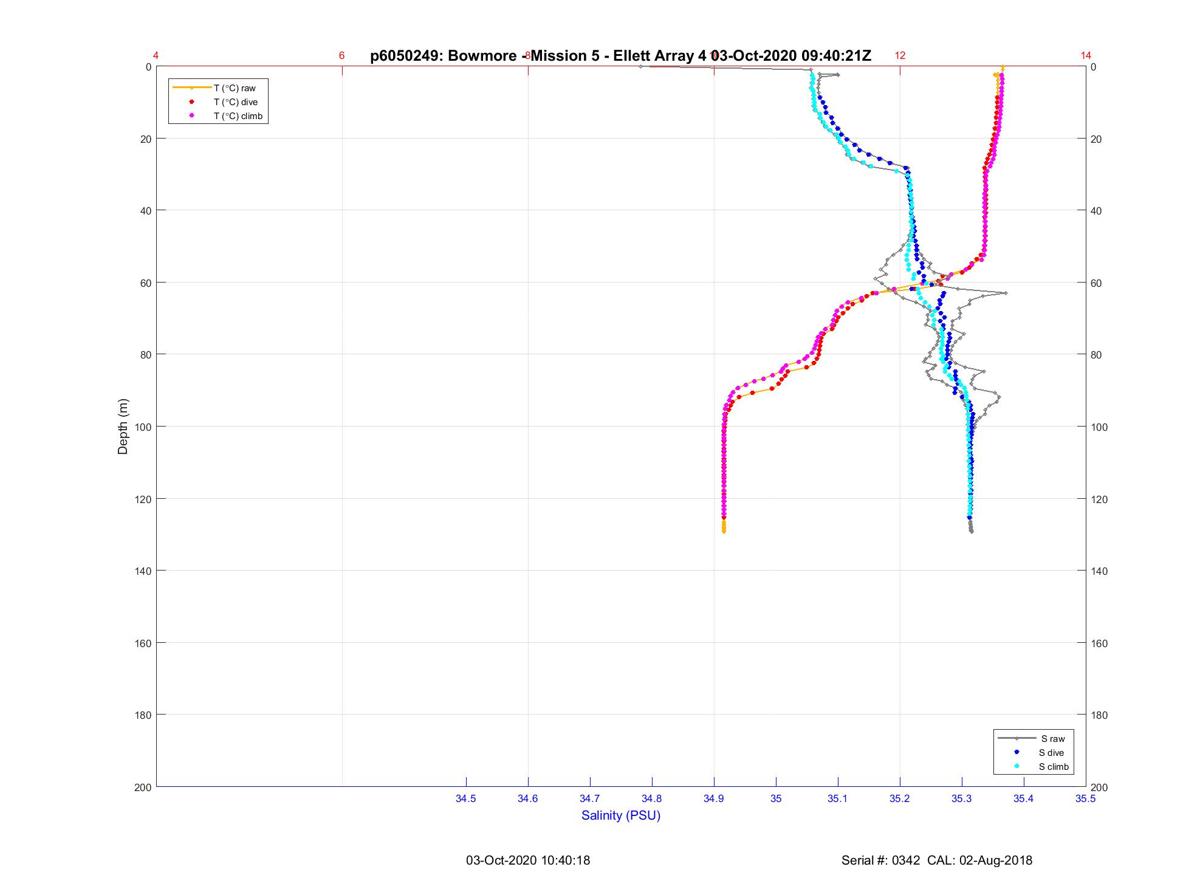Viewport: 1200px width, 885px height.
Task: Click the 34.5 salinity tick label
Action: coord(466,799)
